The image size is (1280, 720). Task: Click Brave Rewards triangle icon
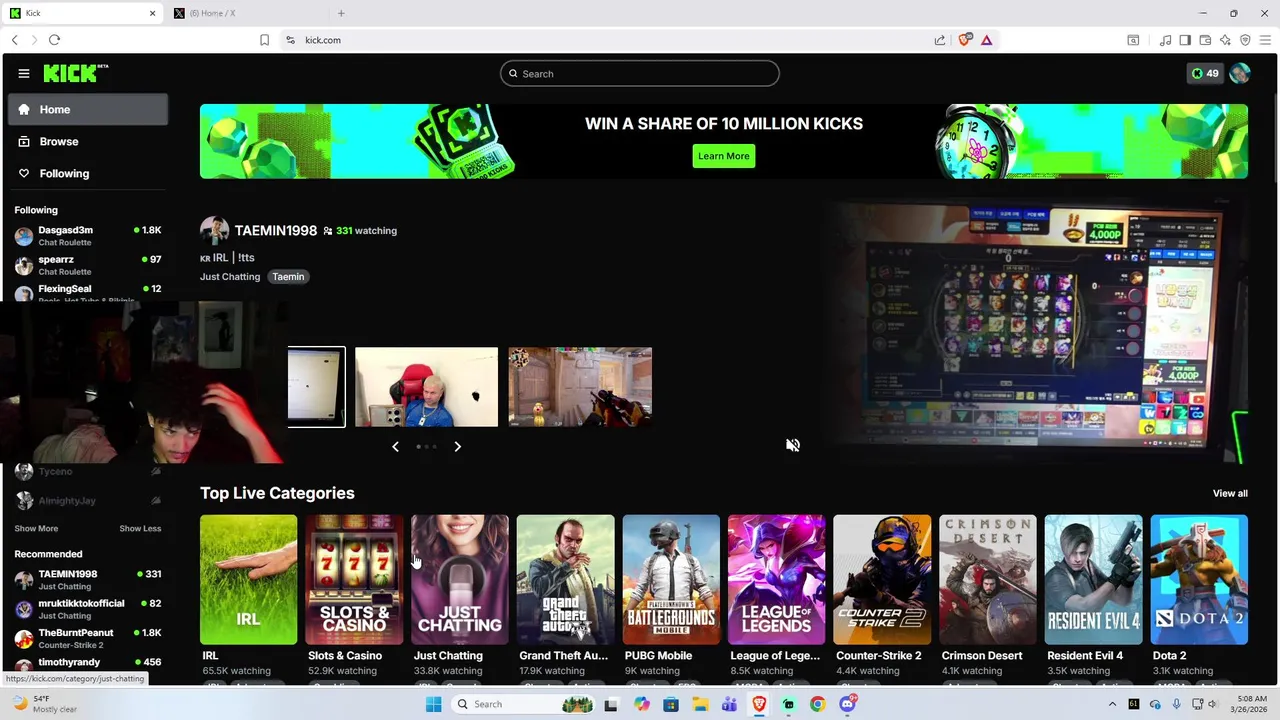[x=986, y=40]
